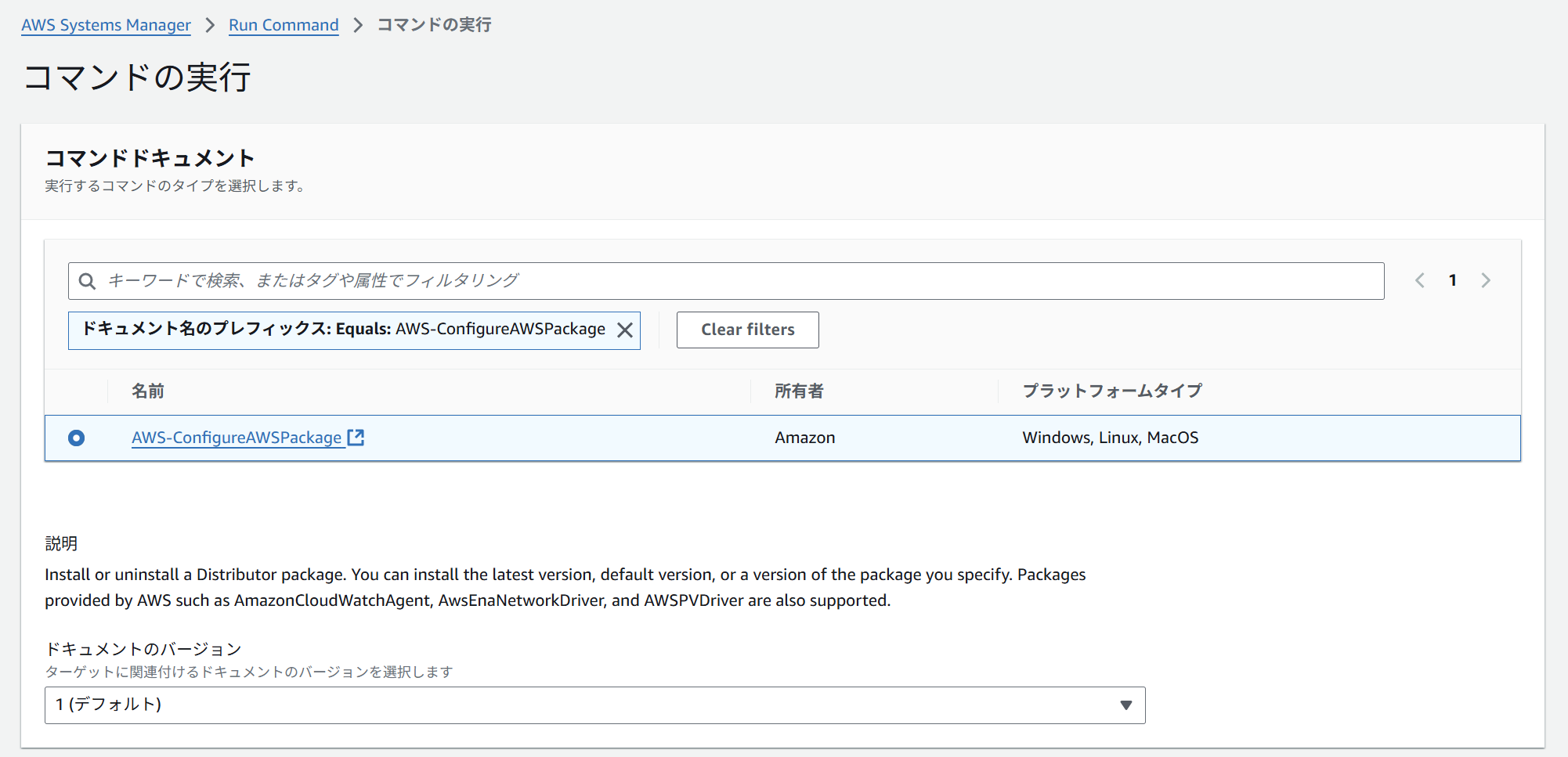
Task: Click the Clear filters button
Action: (748, 330)
